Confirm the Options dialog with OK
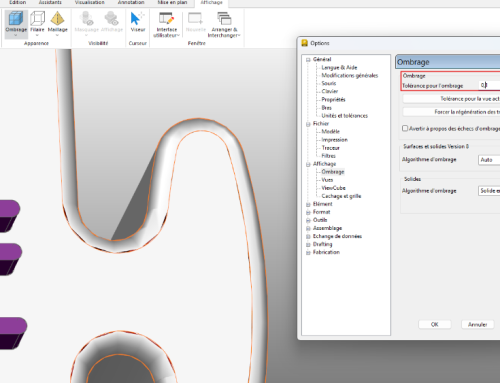 (x=435, y=324)
